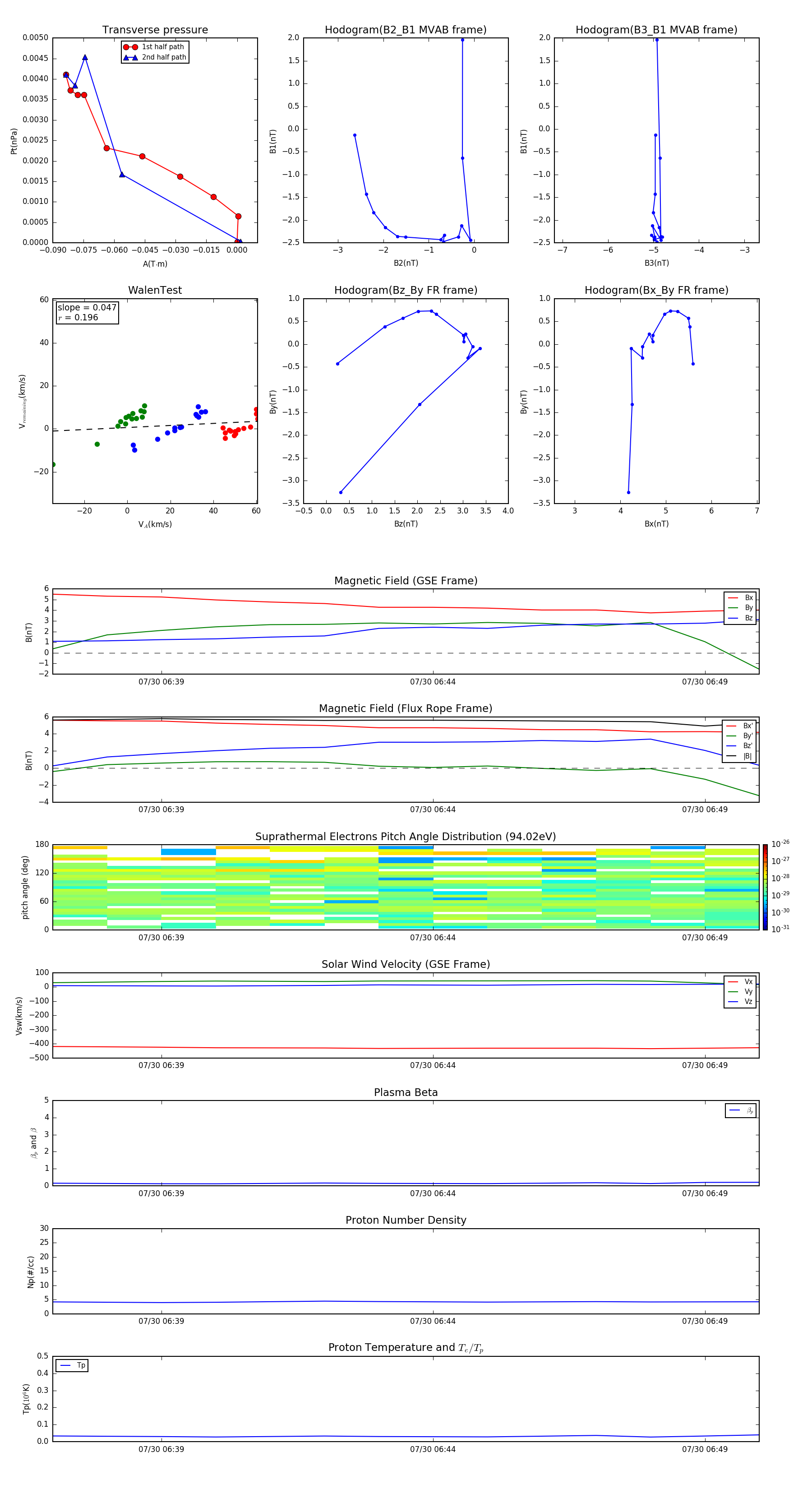Click the "Bx(nT)" x-axis label

[x=656, y=524]
